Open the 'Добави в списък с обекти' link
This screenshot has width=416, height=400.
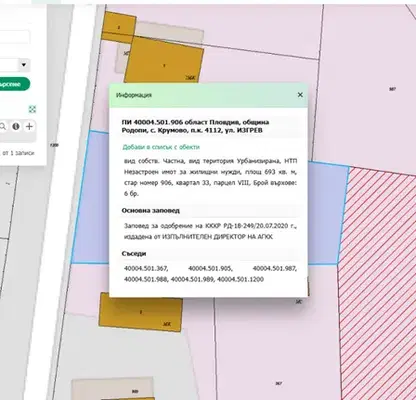click(x=161, y=147)
